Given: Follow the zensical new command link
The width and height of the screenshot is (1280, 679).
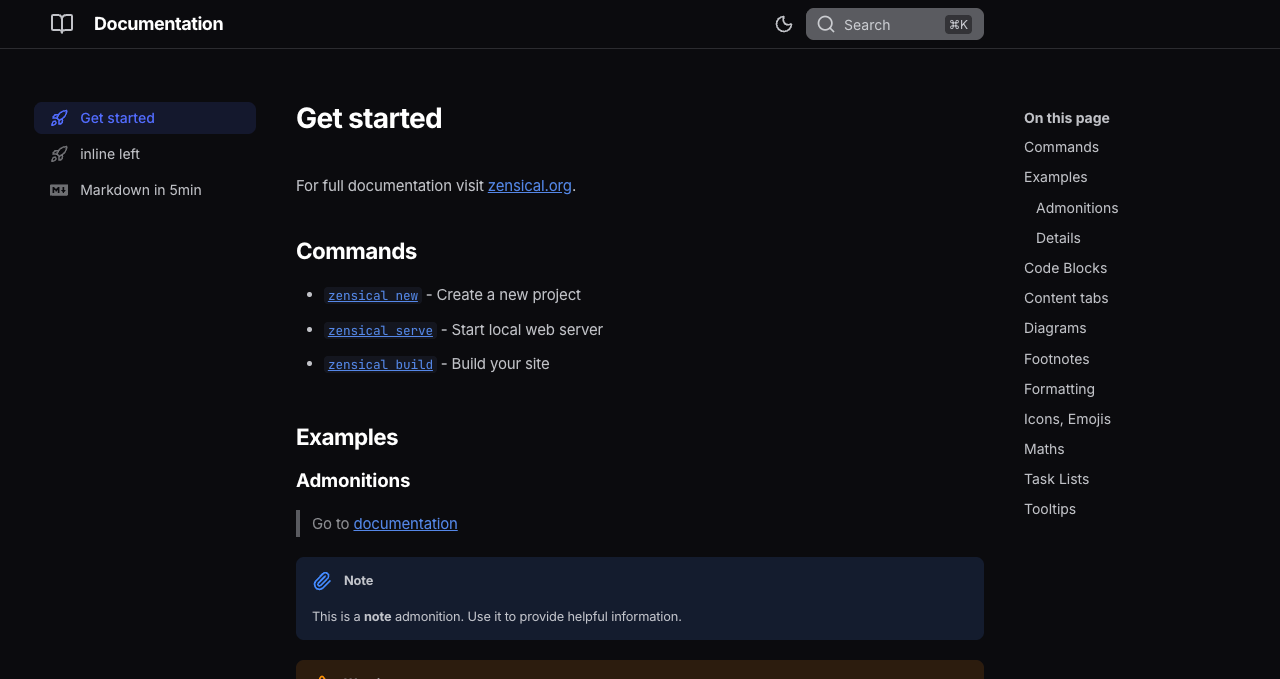Looking at the screenshot, I should tap(373, 296).
